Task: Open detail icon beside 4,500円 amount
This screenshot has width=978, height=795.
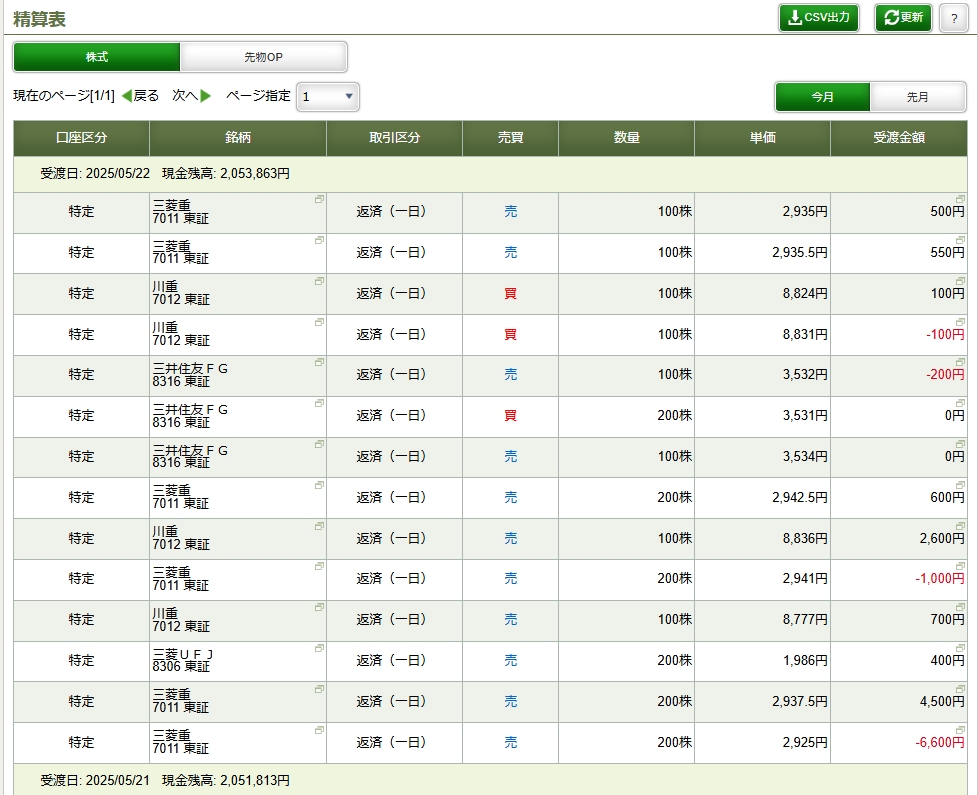Action: (961, 689)
